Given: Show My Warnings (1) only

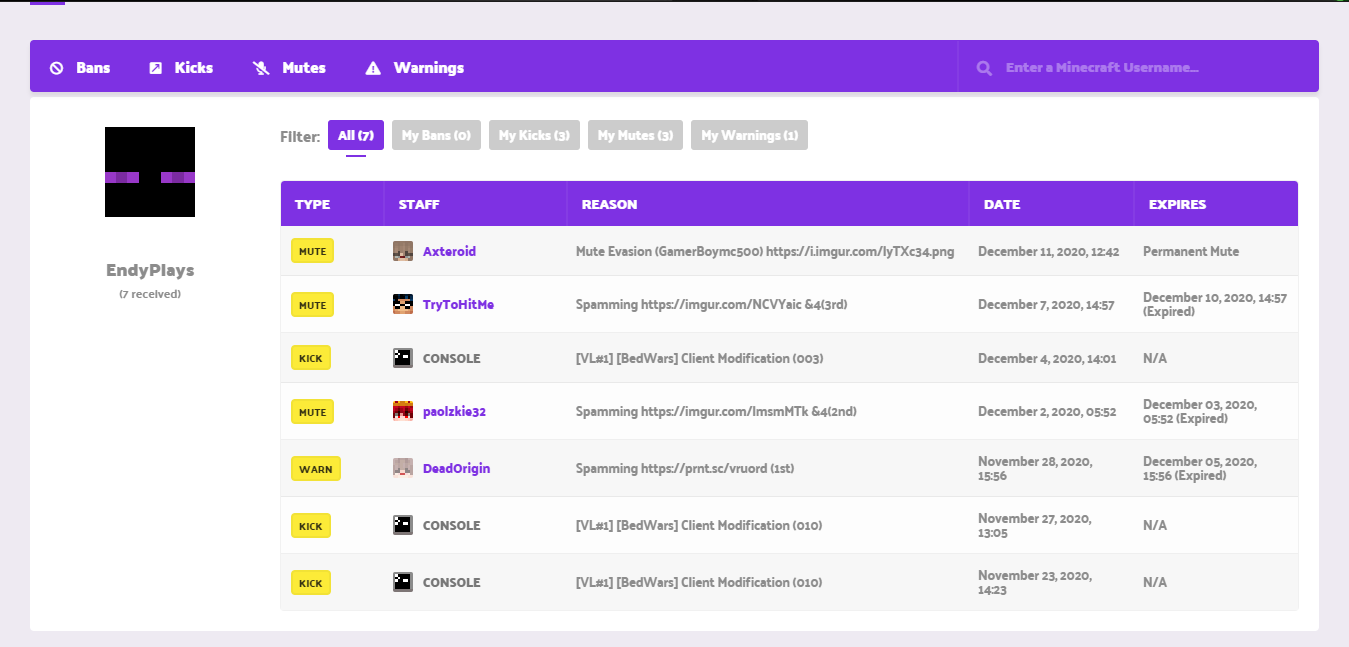Looking at the screenshot, I should (x=749, y=135).
